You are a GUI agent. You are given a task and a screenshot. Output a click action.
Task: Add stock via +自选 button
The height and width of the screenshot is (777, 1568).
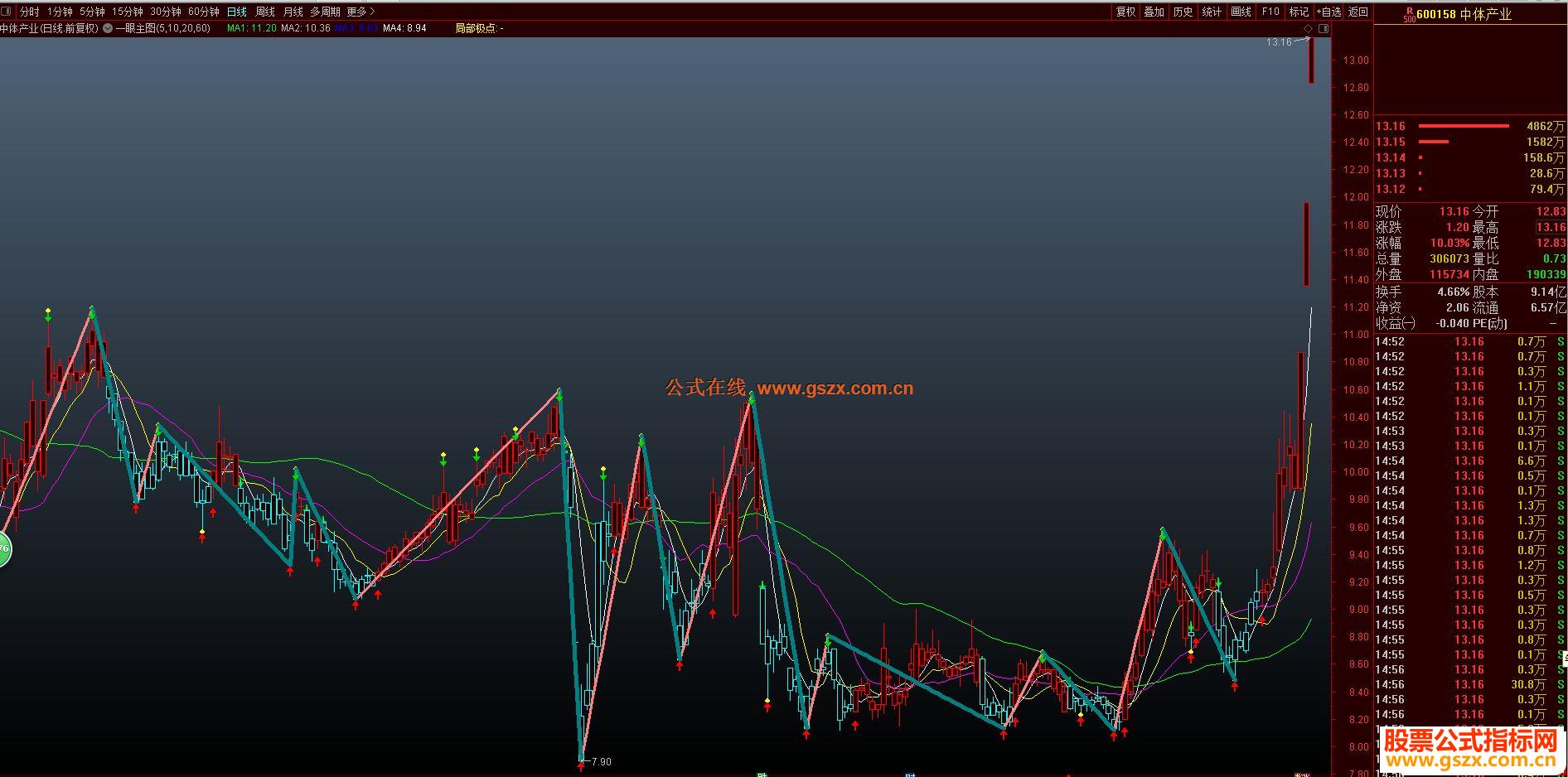[1328, 12]
